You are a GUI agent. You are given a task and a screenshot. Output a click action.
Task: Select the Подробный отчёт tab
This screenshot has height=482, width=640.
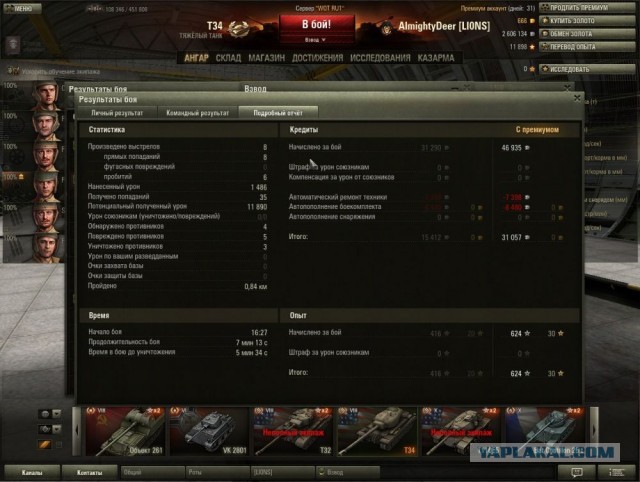click(278, 113)
